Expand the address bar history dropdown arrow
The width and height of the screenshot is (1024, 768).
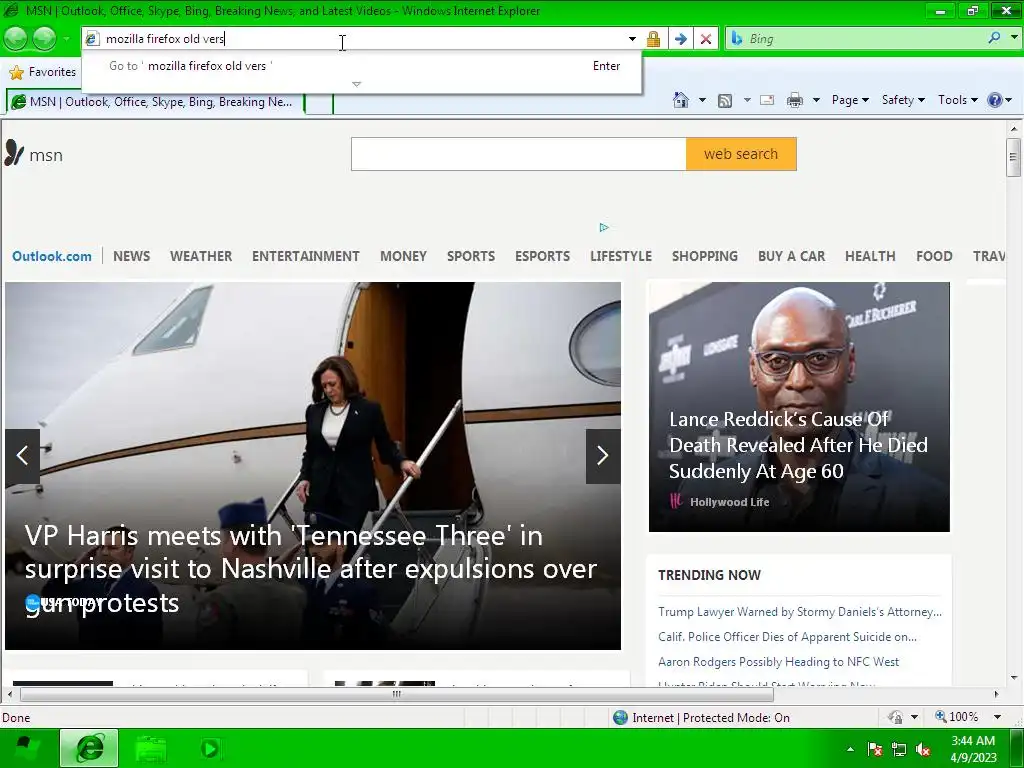632,39
